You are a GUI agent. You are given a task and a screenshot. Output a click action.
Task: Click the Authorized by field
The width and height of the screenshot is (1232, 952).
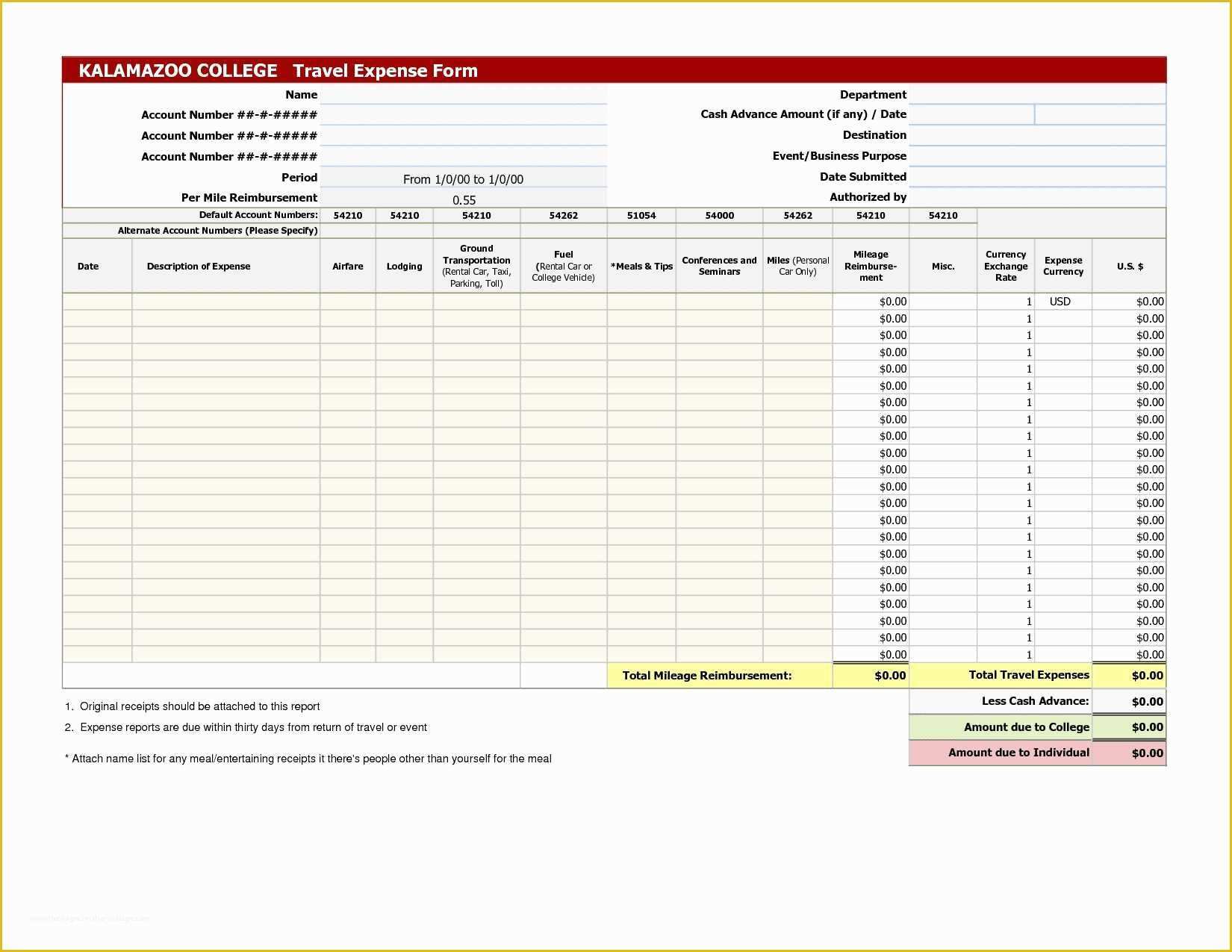pyautogui.click(x=1037, y=197)
